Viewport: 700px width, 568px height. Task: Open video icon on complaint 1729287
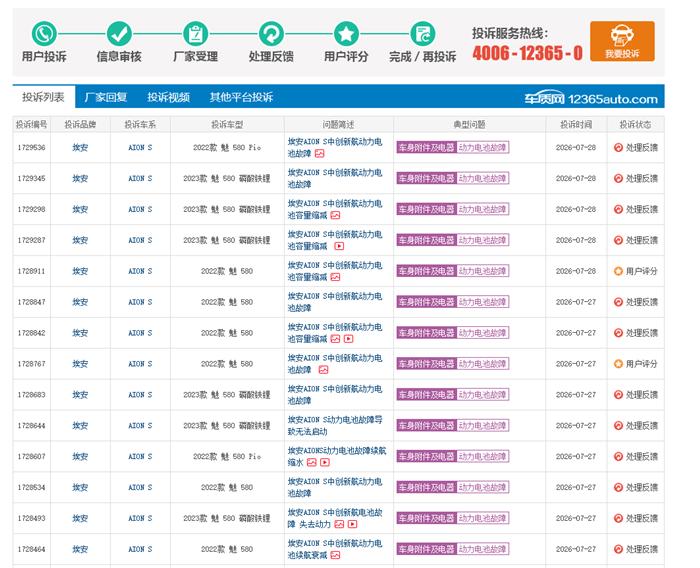point(339,246)
